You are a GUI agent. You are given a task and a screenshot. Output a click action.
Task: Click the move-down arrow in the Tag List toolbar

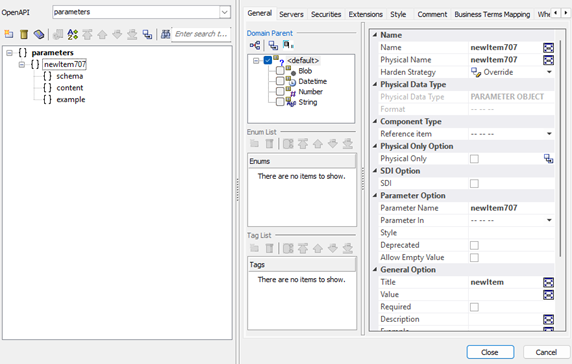[333, 248]
